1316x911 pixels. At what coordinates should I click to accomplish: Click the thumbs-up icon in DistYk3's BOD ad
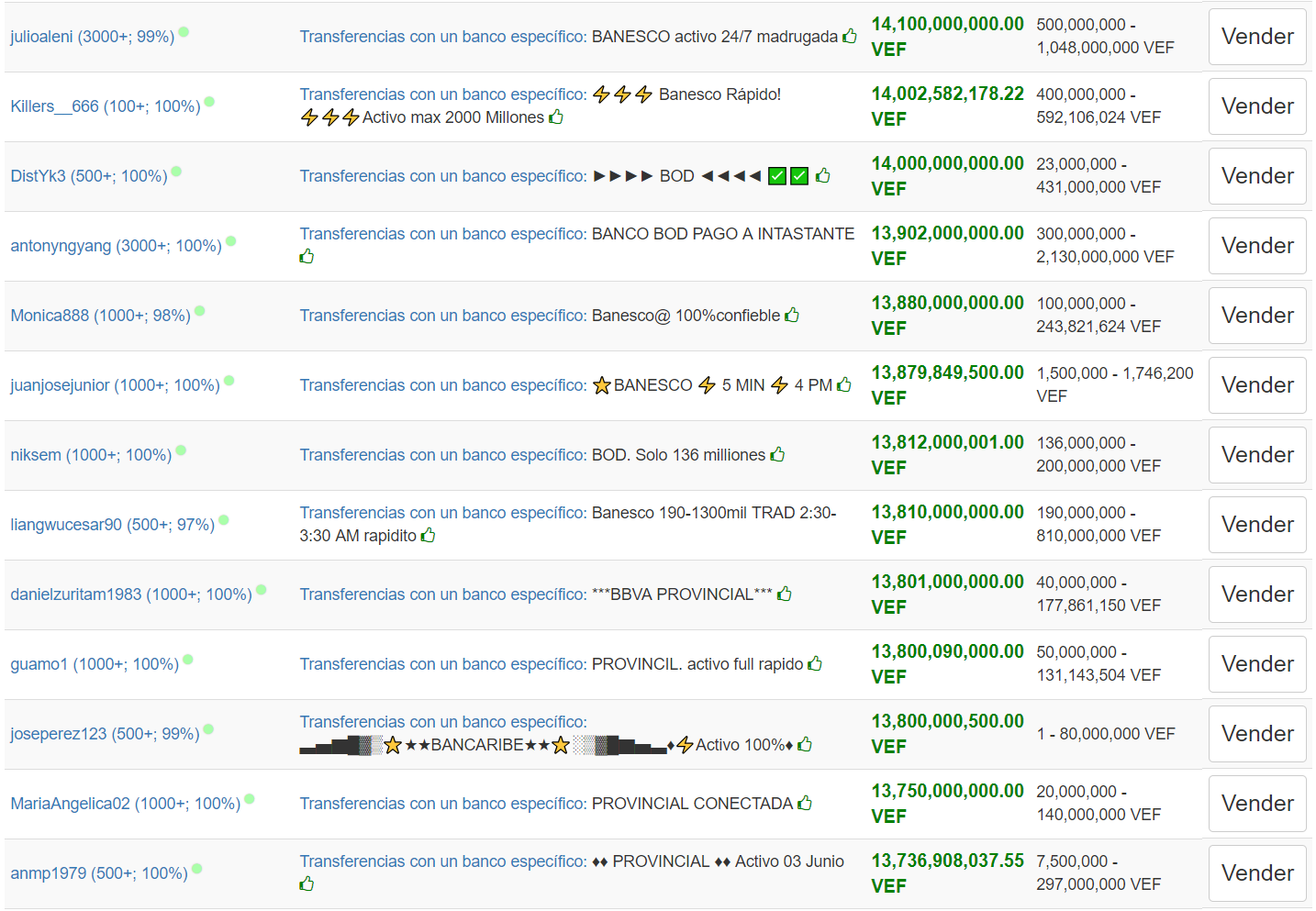(x=823, y=175)
